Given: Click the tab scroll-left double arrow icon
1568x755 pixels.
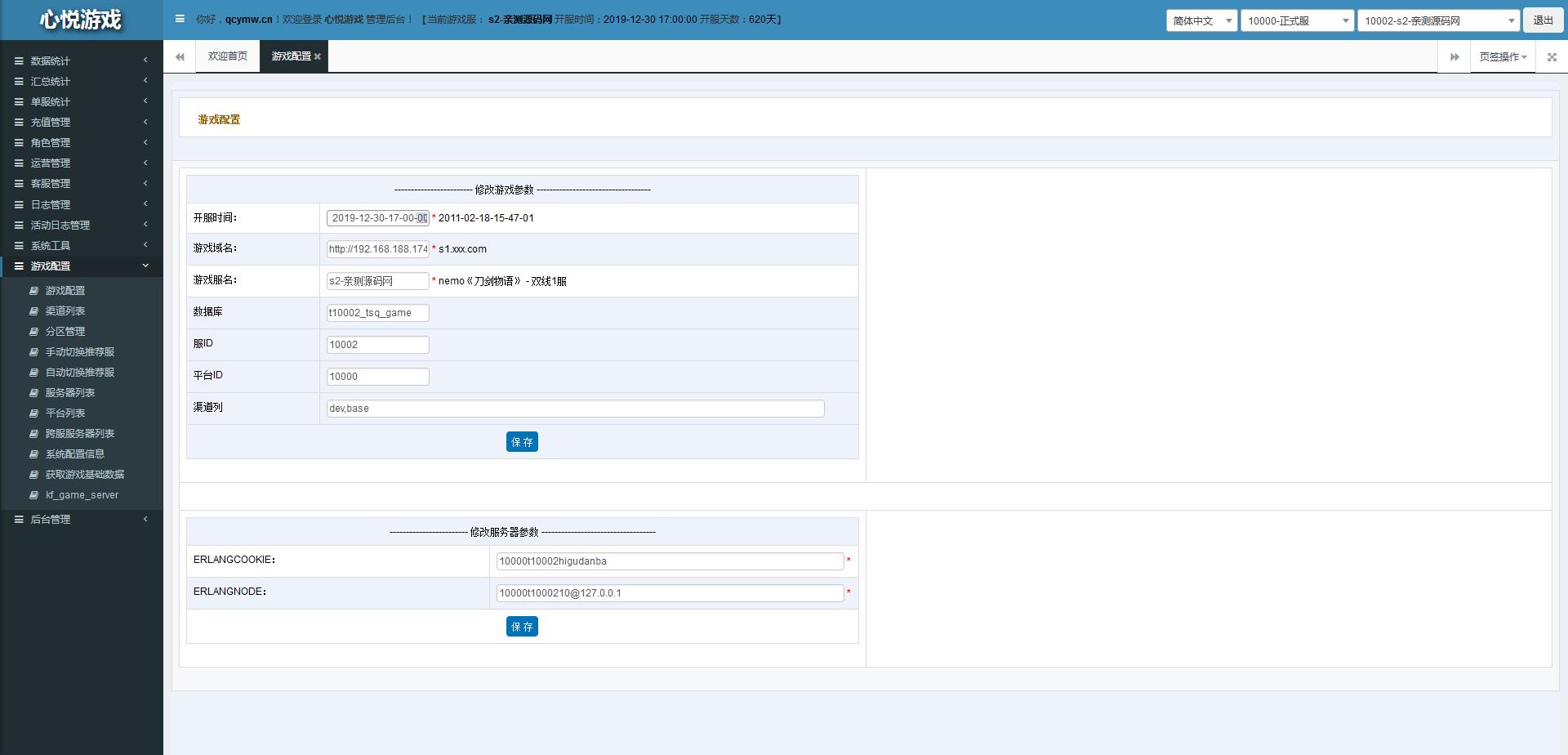Looking at the screenshot, I should pos(180,56).
